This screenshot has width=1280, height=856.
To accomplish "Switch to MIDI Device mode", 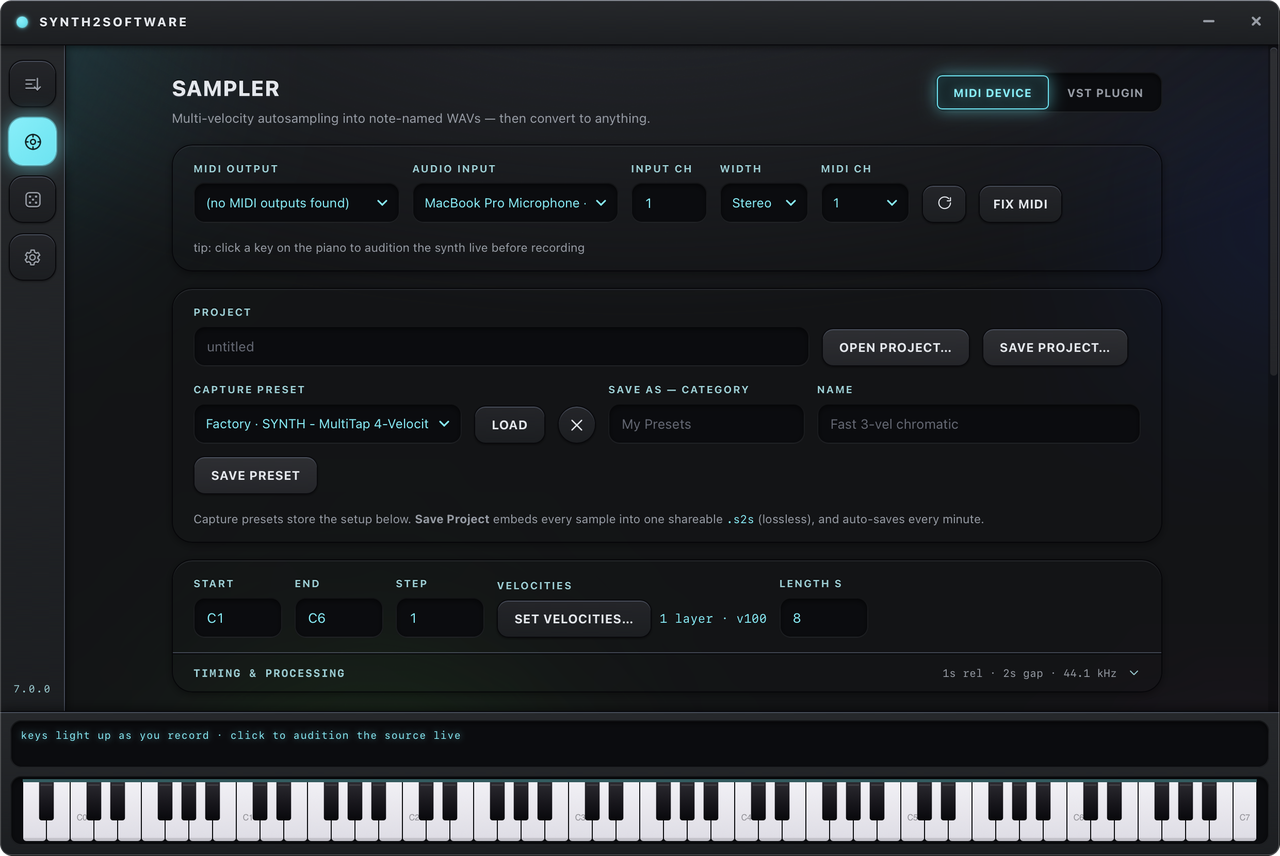I will (x=992, y=93).
